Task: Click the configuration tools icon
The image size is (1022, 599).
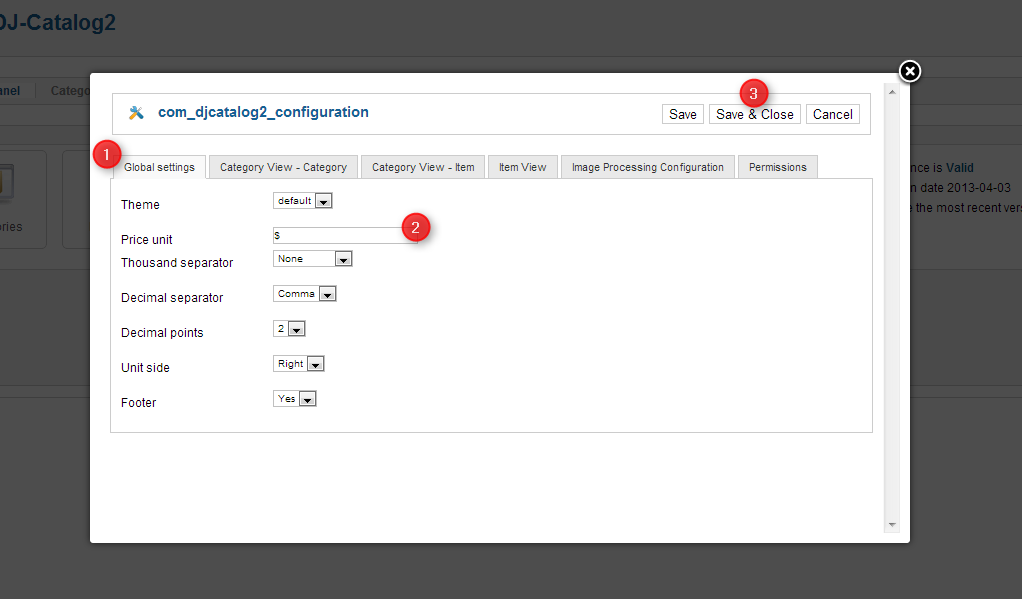Action: click(x=136, y=113)
